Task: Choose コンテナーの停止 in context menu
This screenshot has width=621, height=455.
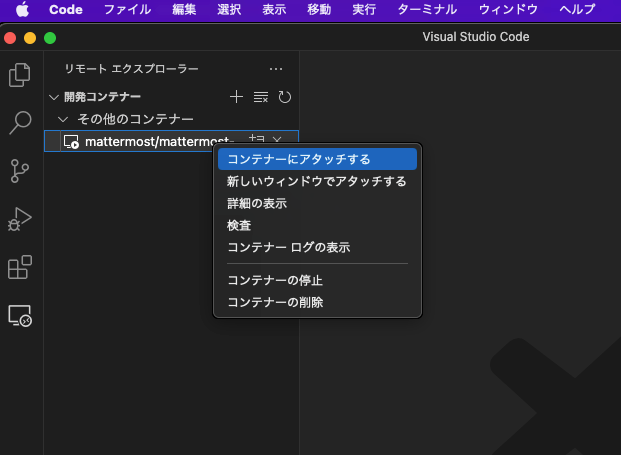Action: 317,280
